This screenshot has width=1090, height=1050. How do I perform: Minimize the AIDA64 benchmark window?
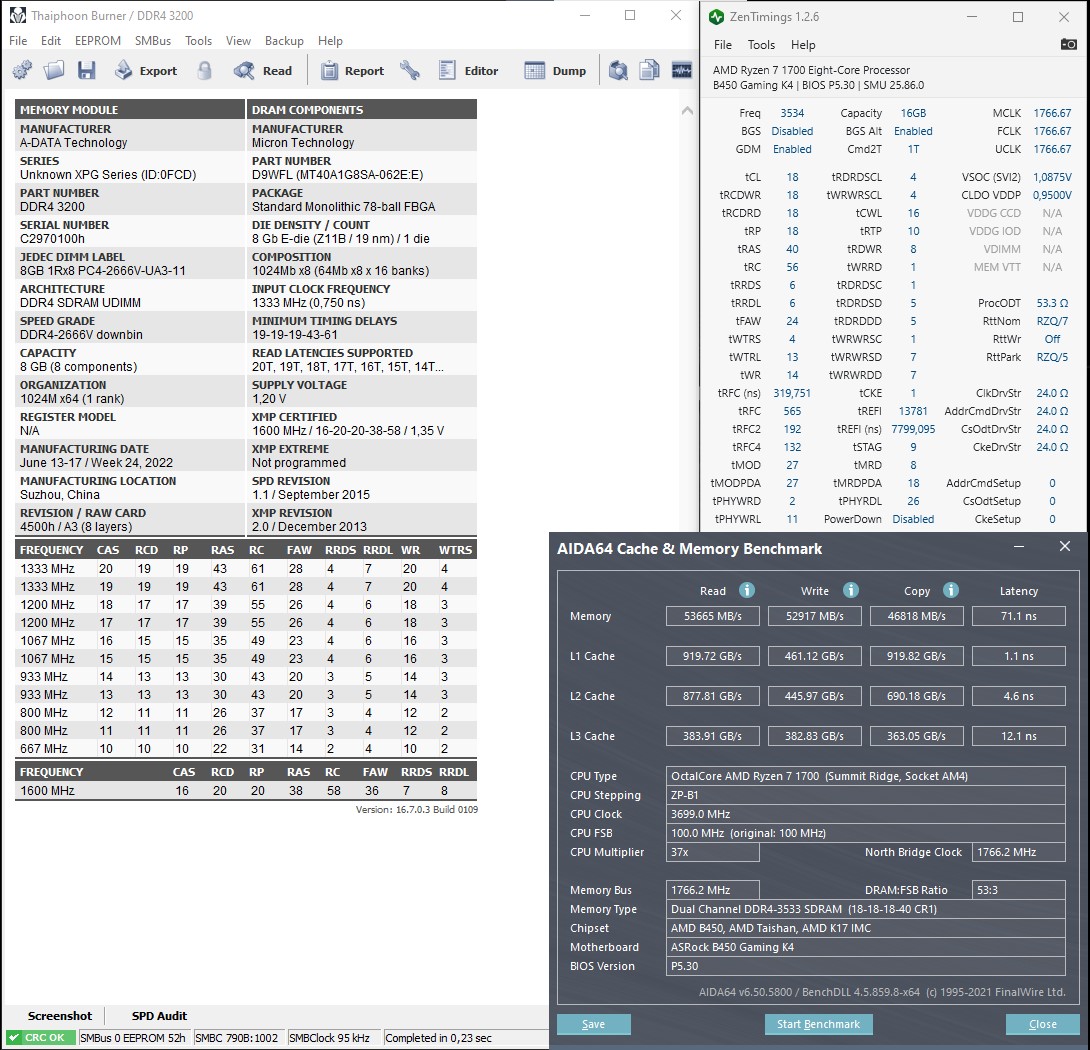tap(1019, 547)
